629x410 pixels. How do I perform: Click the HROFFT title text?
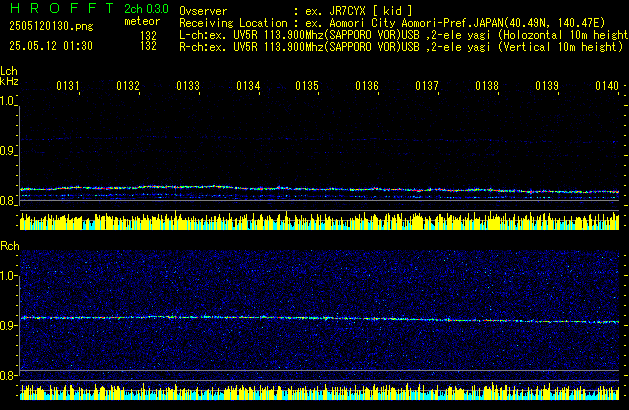pos(62,8)
